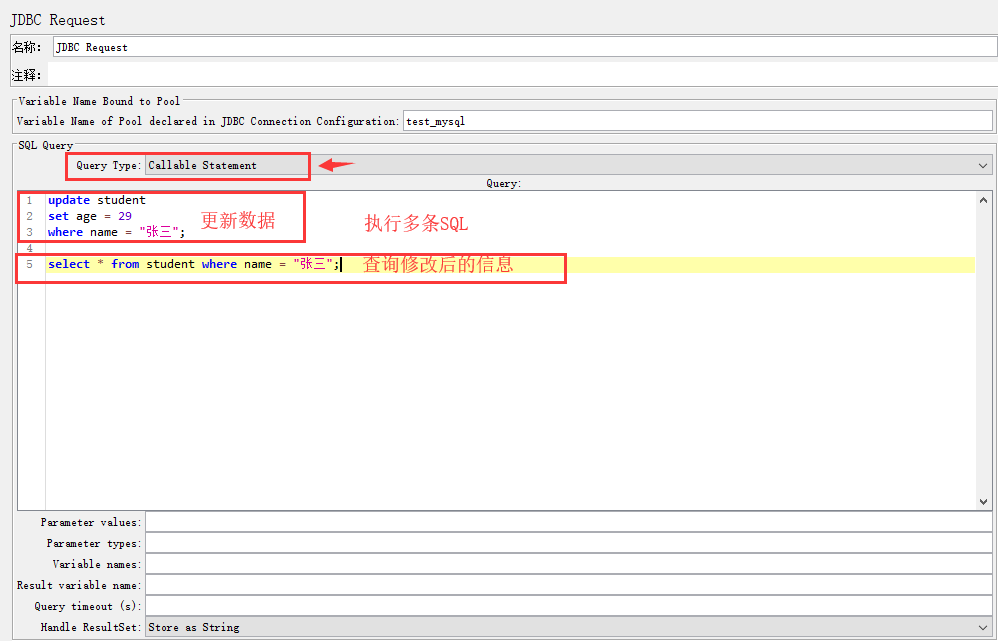Click the "where name" line of update query
This screenshot has width=998, height=641.
coord(115,232)
